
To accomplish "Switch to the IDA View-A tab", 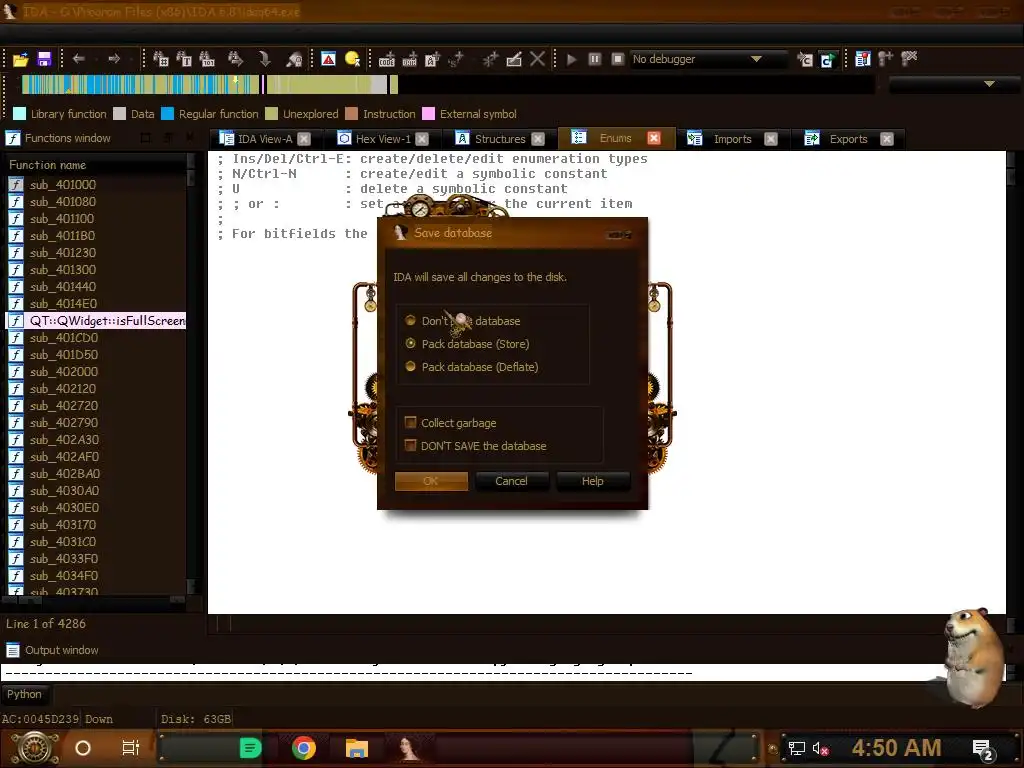I will tap(264, 139).
